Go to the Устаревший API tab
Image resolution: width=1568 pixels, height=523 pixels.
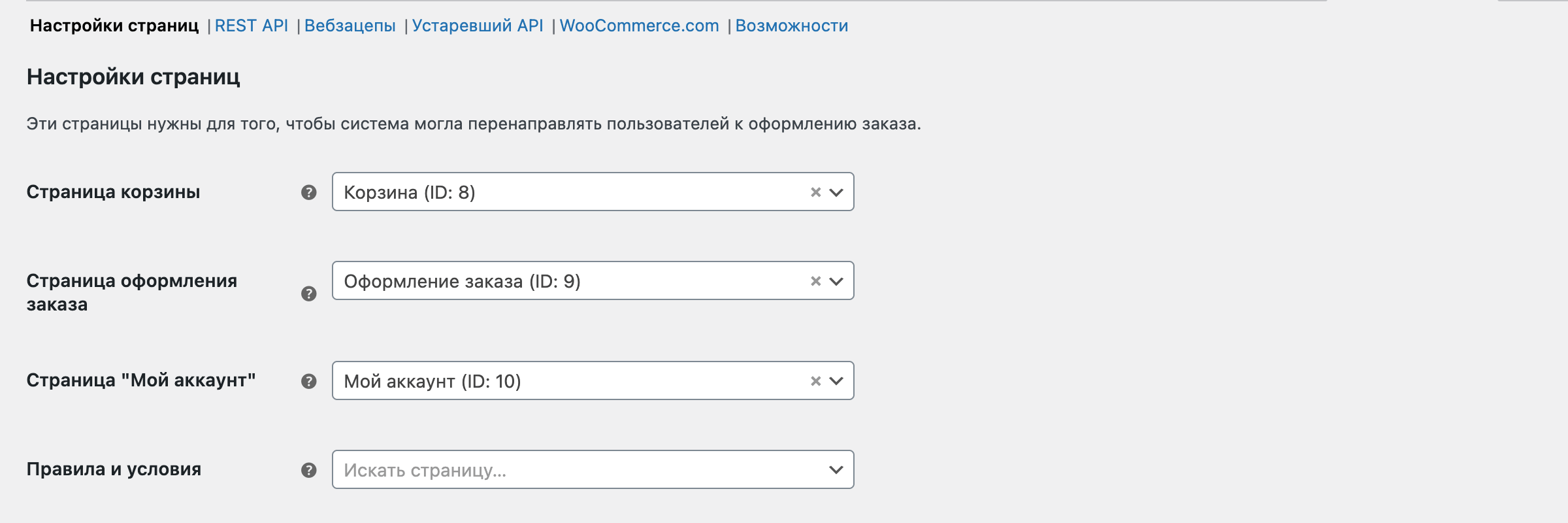click(x=478, y=25)
